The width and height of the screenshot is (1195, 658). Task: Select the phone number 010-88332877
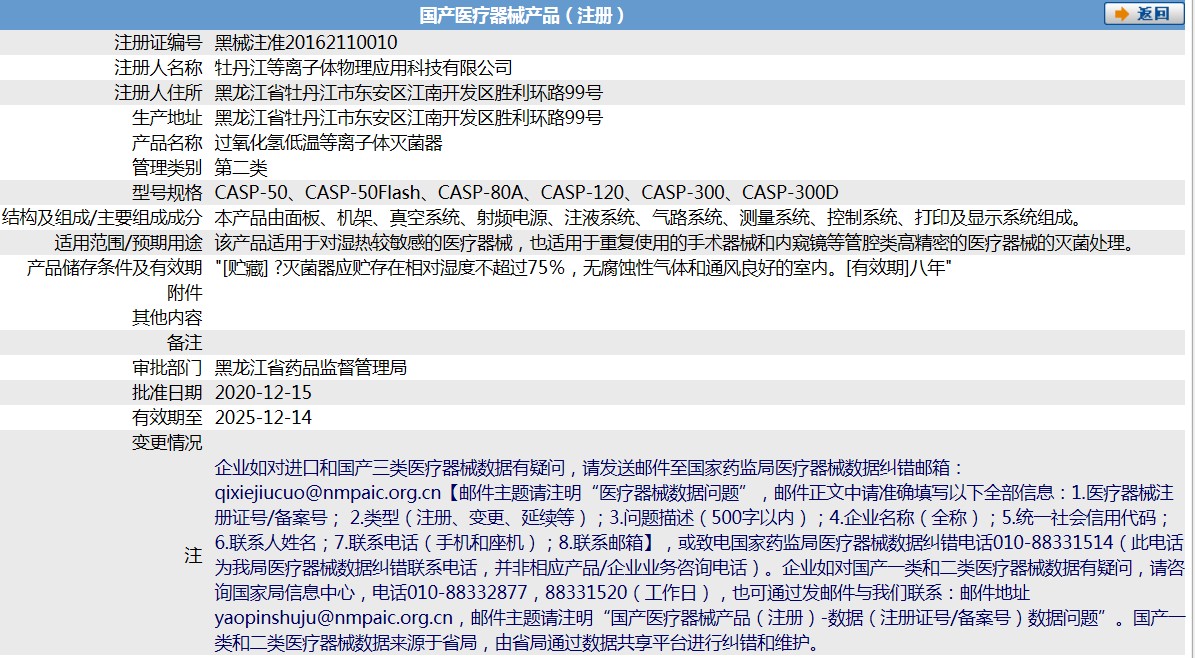point(467,593)
